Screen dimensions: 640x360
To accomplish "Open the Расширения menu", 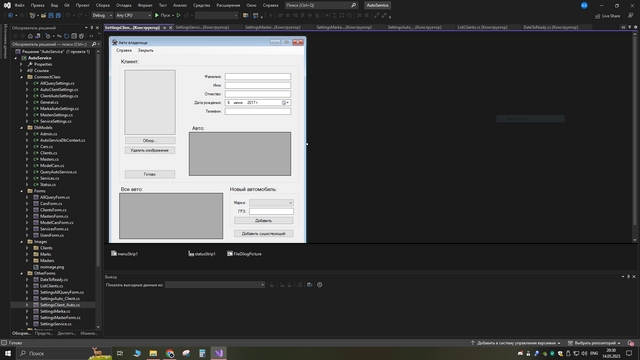I will click(228, 5).
